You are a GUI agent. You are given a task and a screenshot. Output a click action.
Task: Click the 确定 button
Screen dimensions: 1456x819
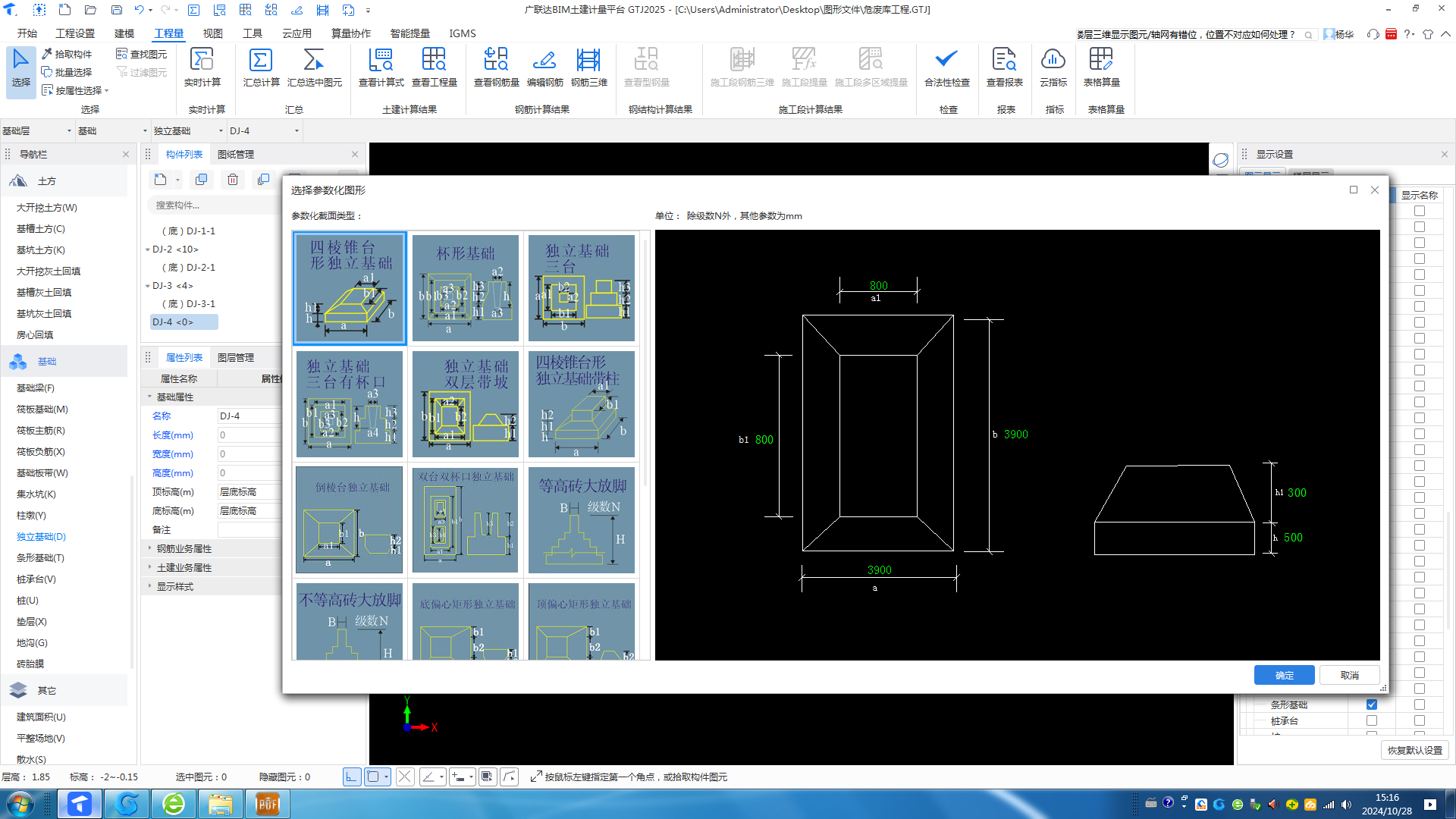tap(1285, 675)
